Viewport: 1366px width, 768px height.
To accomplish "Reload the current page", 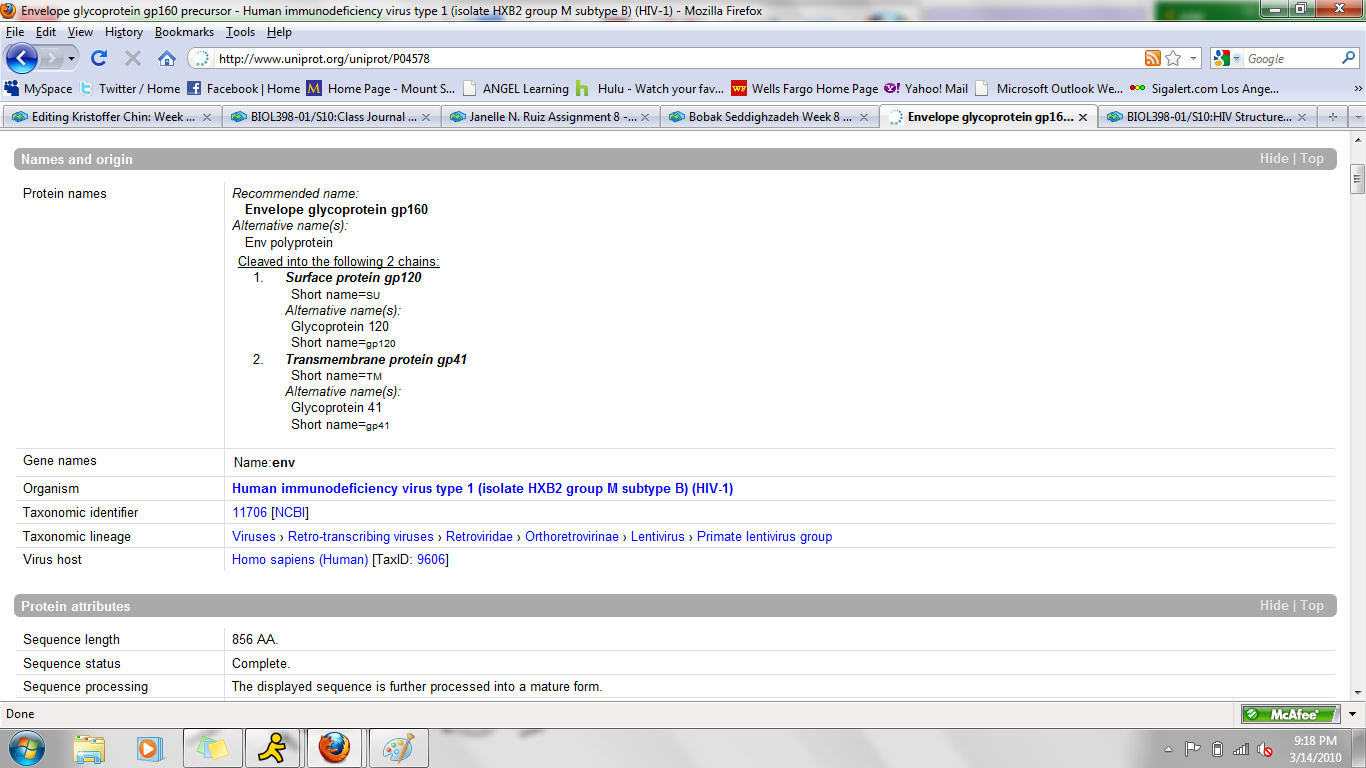I will (x=99, y=58).
